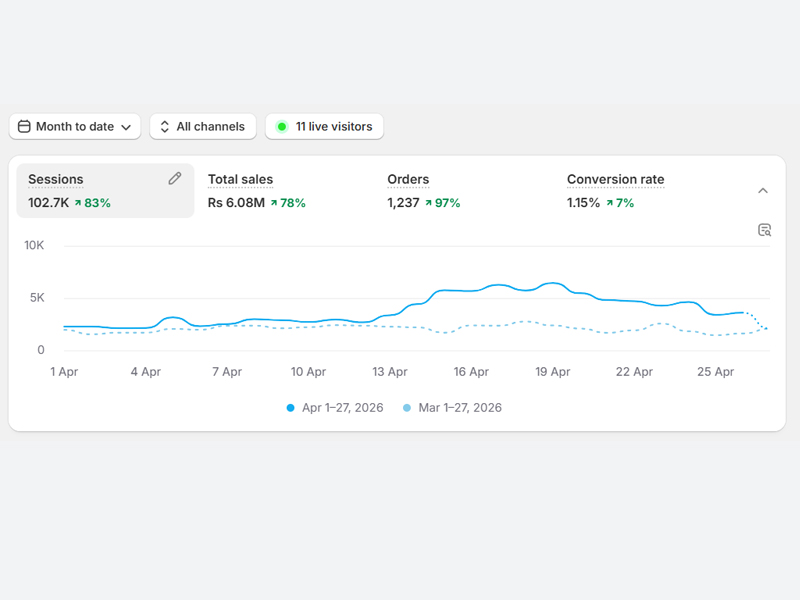Click the 13 Apr axis label
Image resolution: width=800 pixels, height=600 pixels.
(x=390, y=372)
